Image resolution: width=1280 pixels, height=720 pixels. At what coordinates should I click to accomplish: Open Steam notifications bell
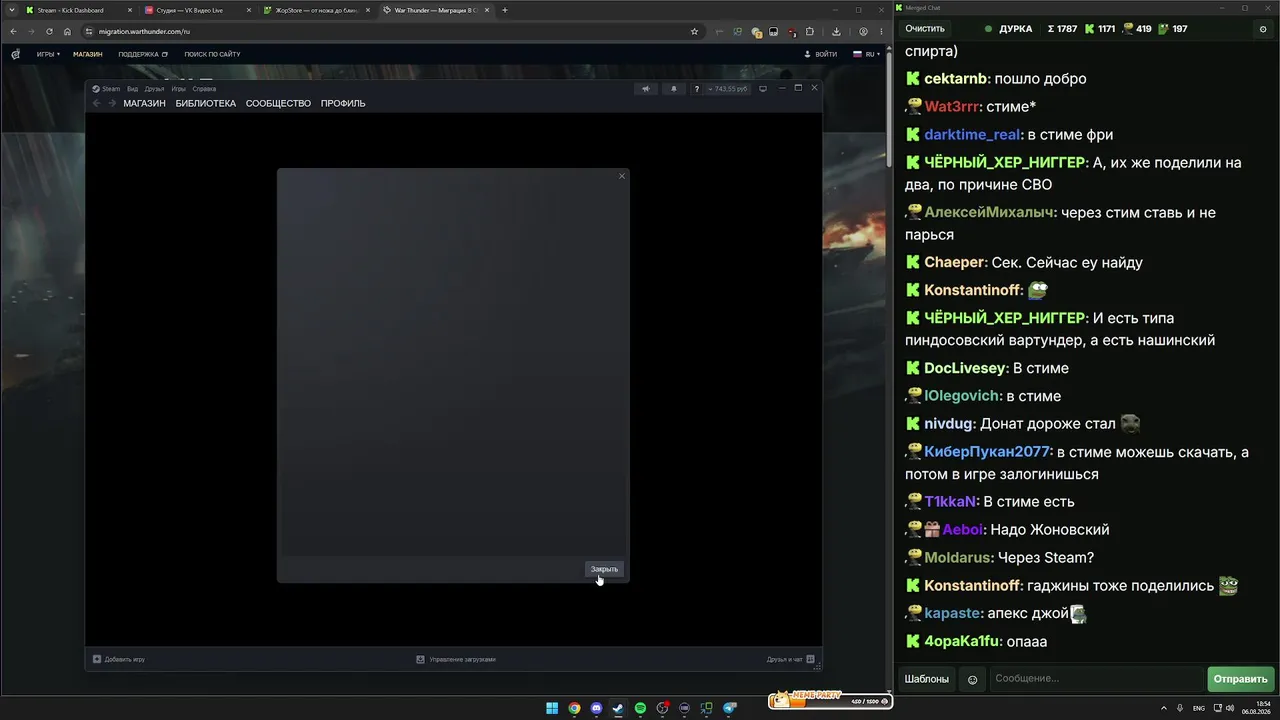[673, 89]
